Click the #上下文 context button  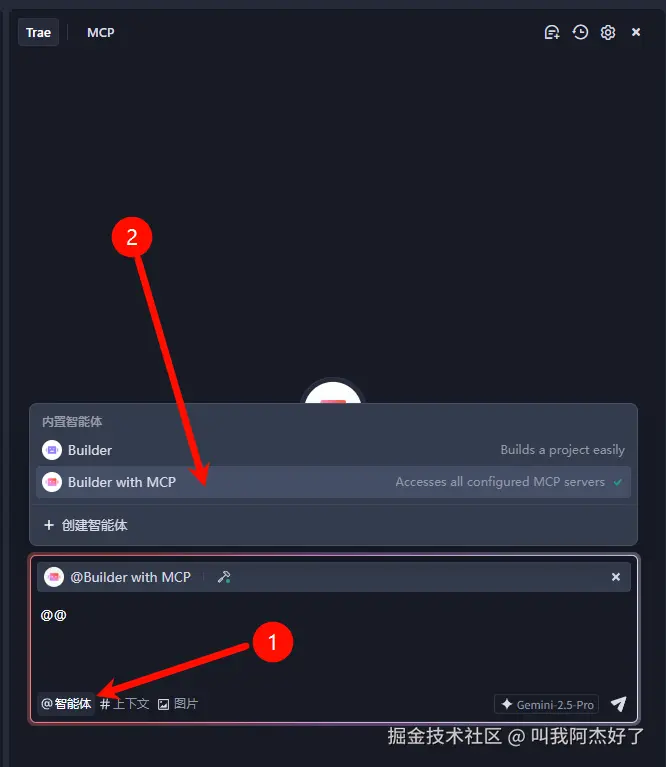[124, 704]
